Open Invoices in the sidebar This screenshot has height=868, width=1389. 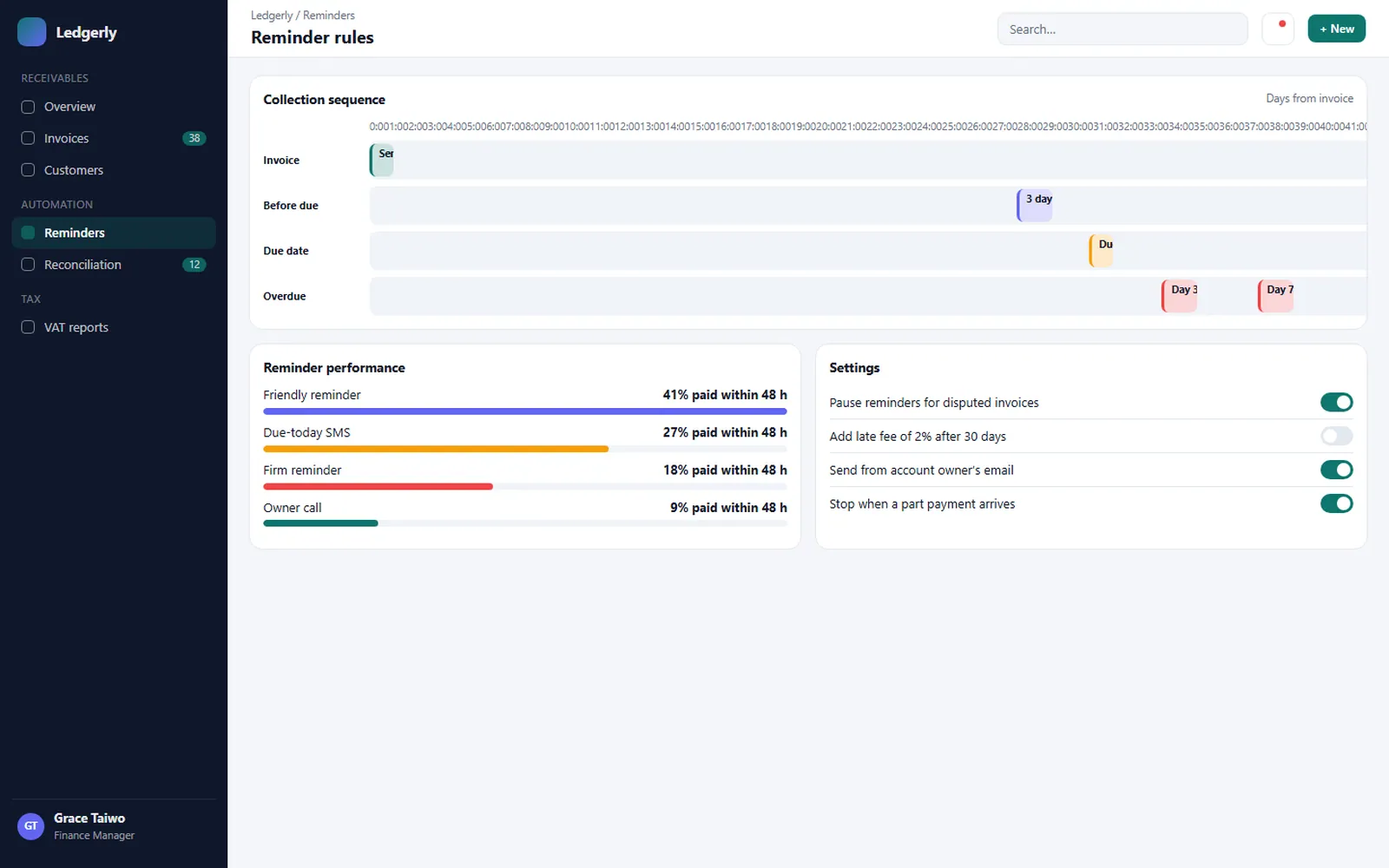tap(114, 138)
